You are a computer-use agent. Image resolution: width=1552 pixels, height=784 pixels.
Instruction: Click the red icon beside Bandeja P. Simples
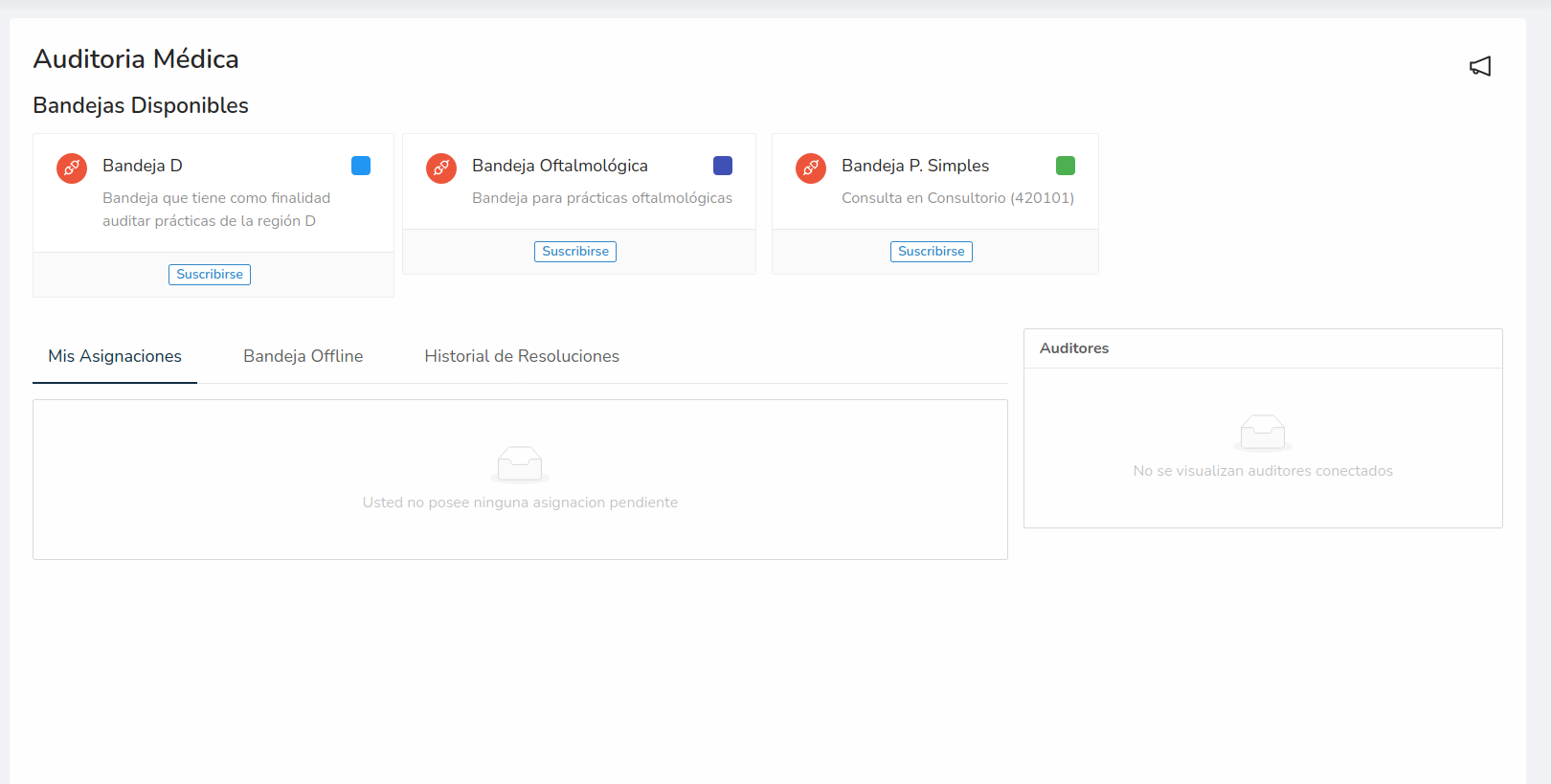tap(811, 168)
